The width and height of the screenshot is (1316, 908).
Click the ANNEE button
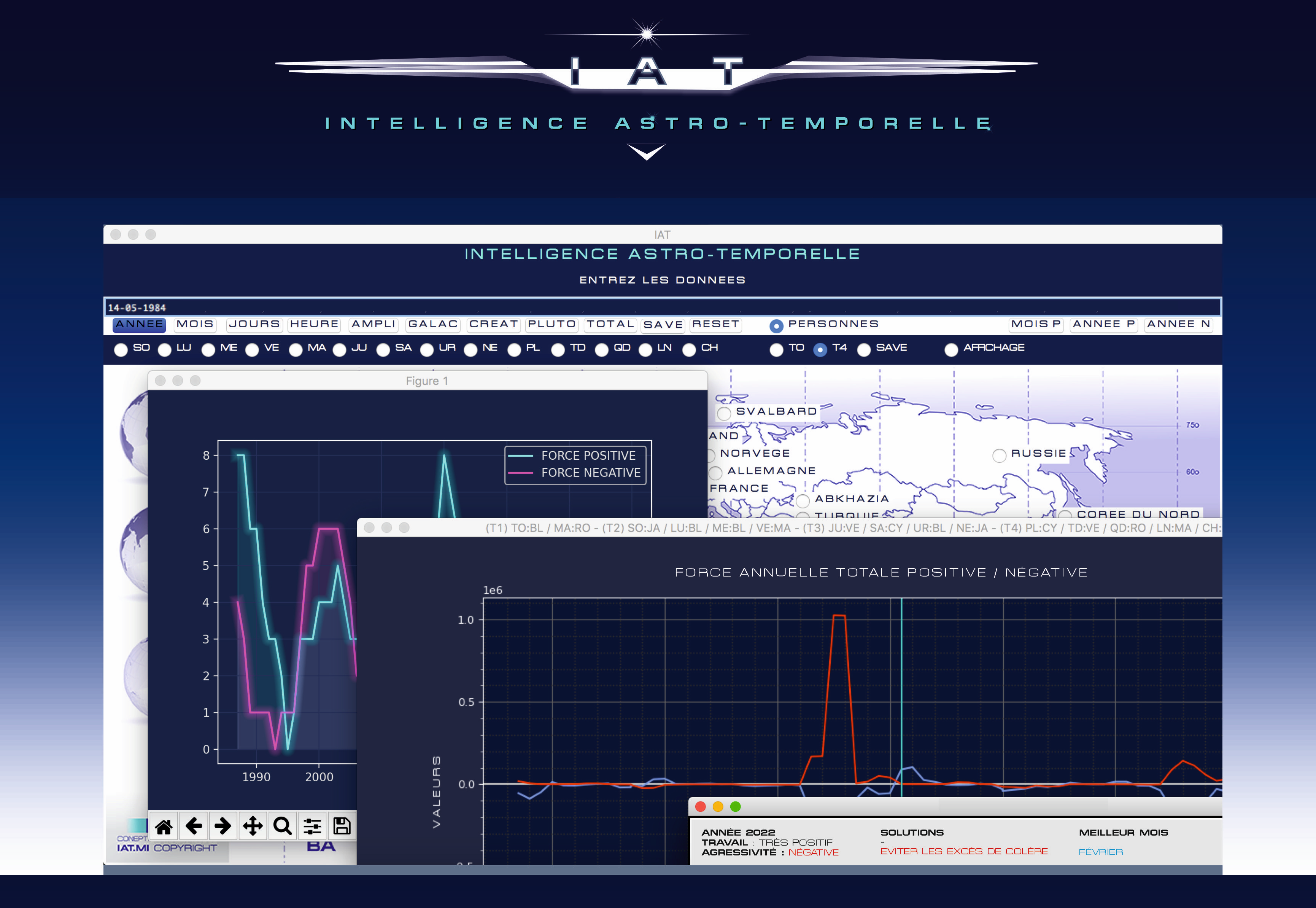(139, 324)
